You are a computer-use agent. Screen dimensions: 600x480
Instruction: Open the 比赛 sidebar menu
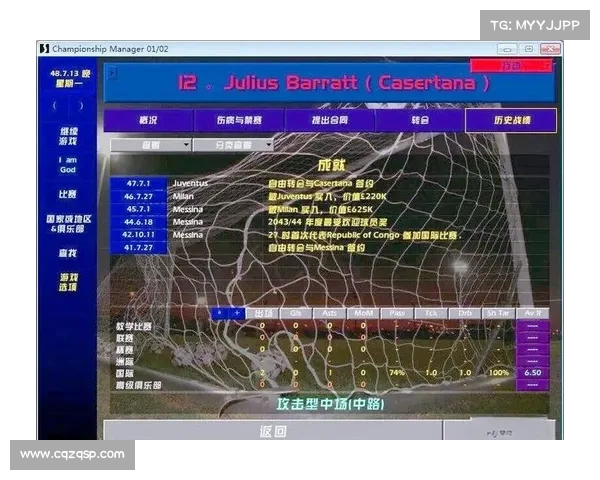click(x=67, y=194)
